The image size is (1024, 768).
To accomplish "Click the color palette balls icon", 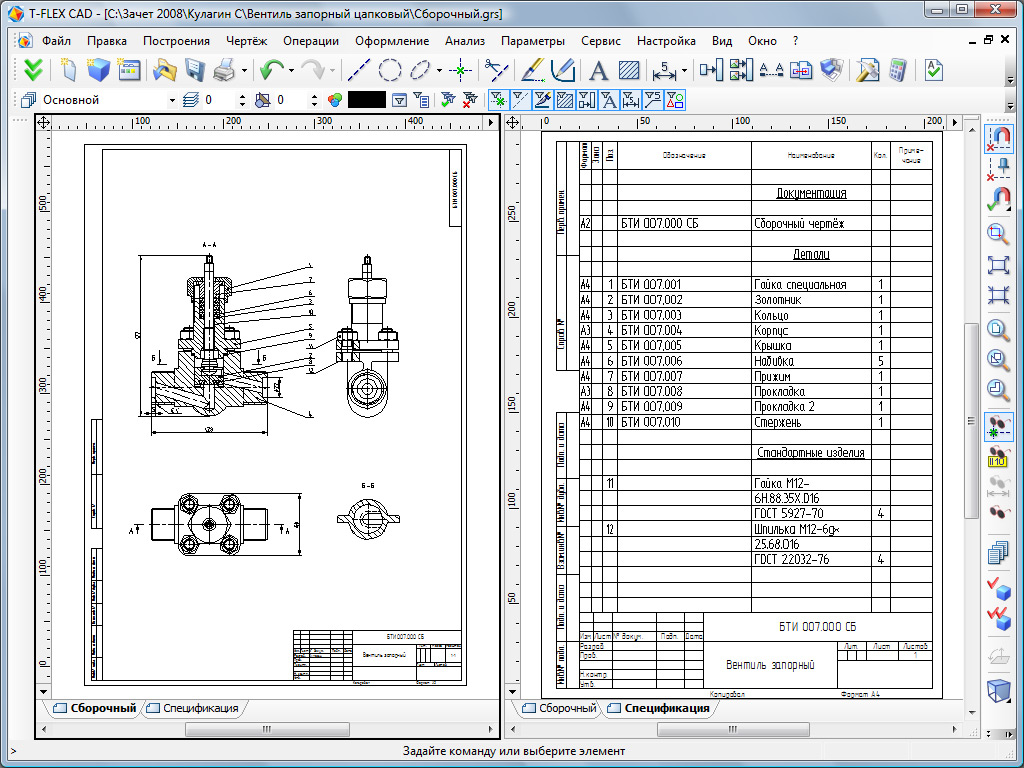I will pos(335,100).
